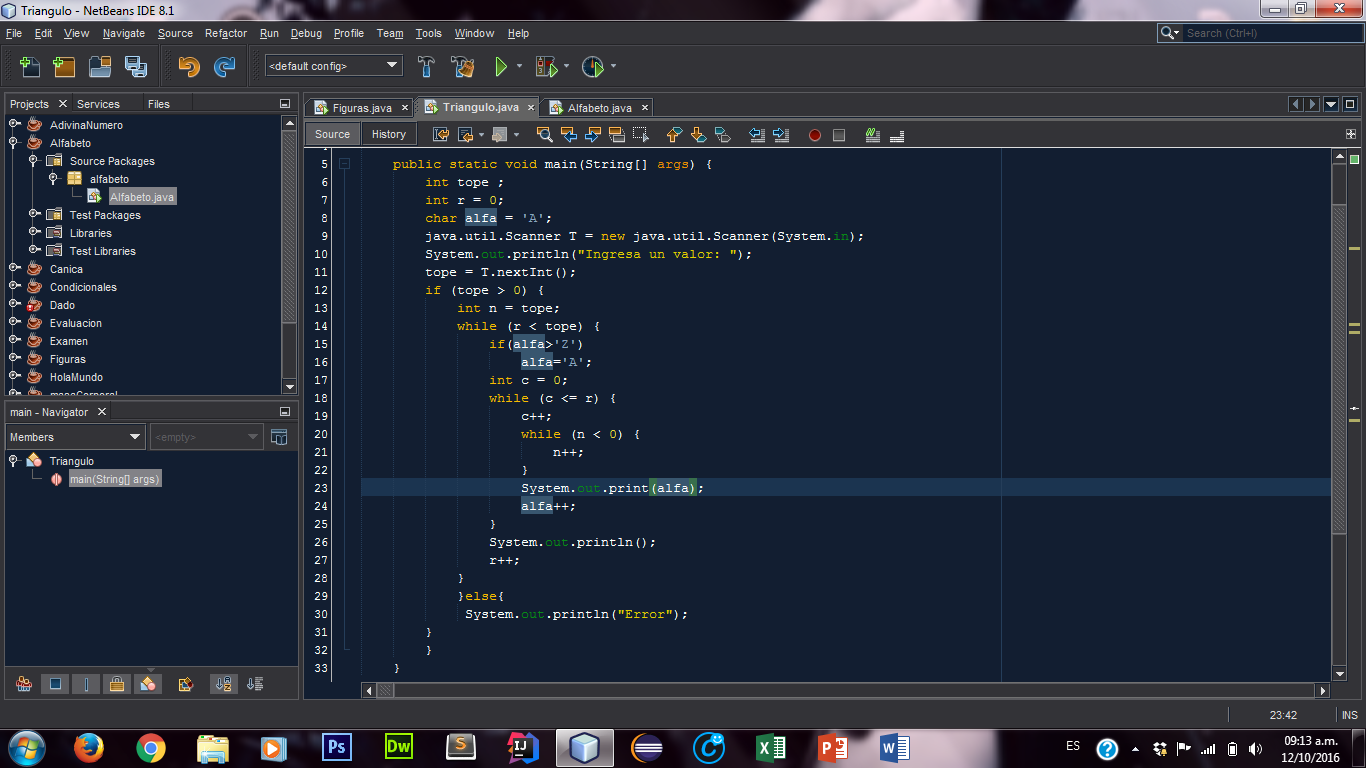Undo the last edit in toolbar
The image size is (1366, 768).
189,67
